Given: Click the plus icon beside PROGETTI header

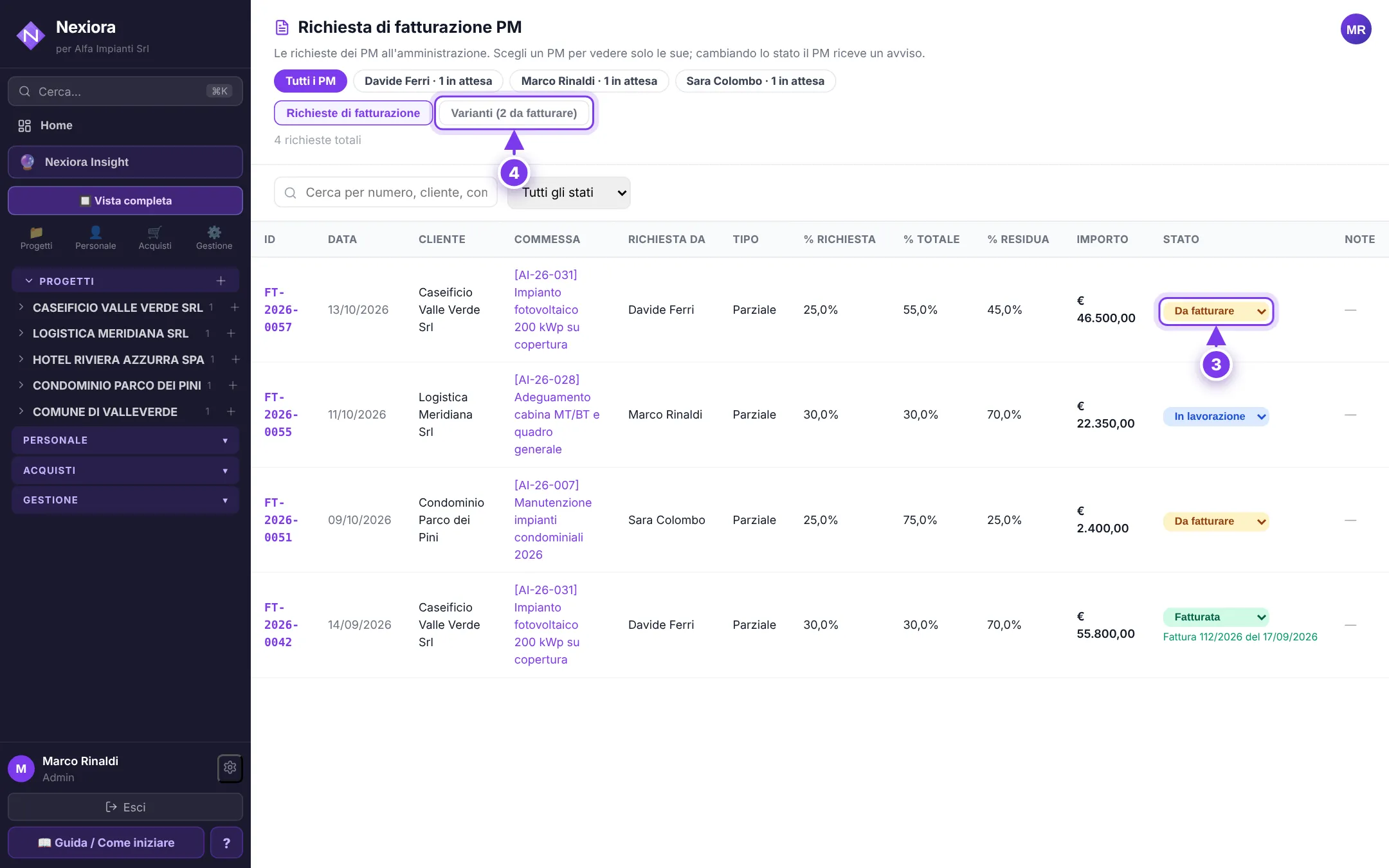Looking at the screenshot, I should pyautogui.click(x=221, y=281).
